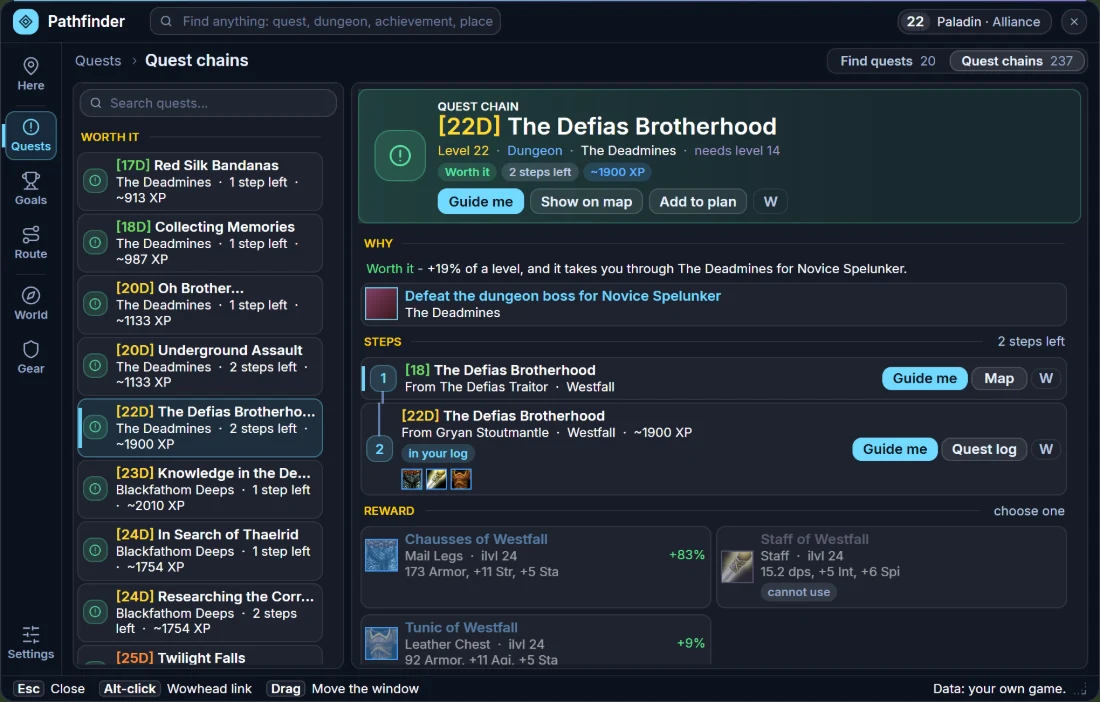Click Add to plan button

click(698, 201)
